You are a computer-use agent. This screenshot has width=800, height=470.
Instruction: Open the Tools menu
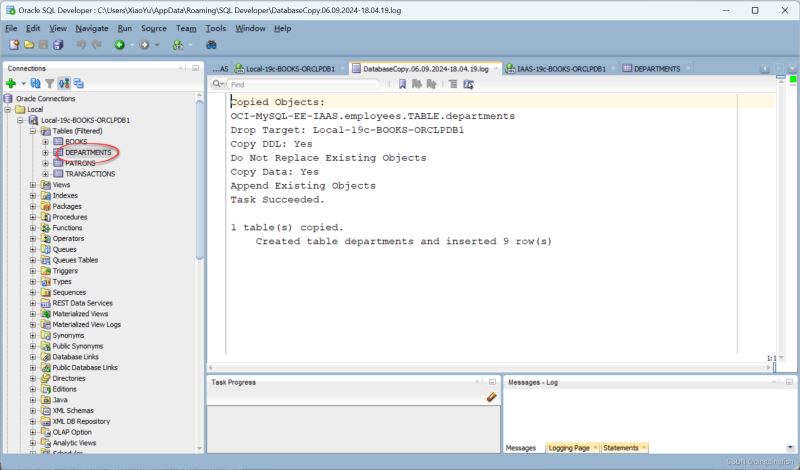[215, 28]
